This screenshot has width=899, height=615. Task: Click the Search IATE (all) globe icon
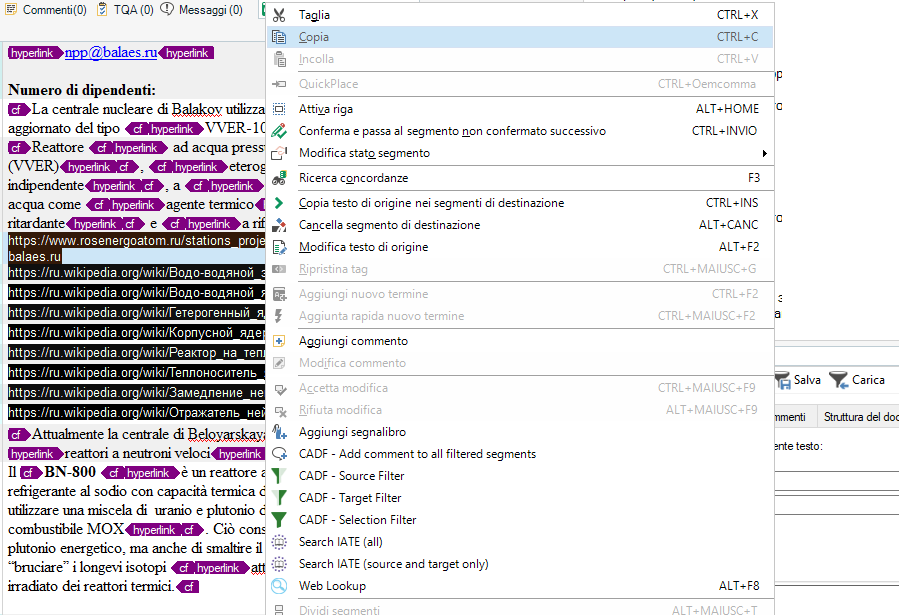(x=279, y=542)
